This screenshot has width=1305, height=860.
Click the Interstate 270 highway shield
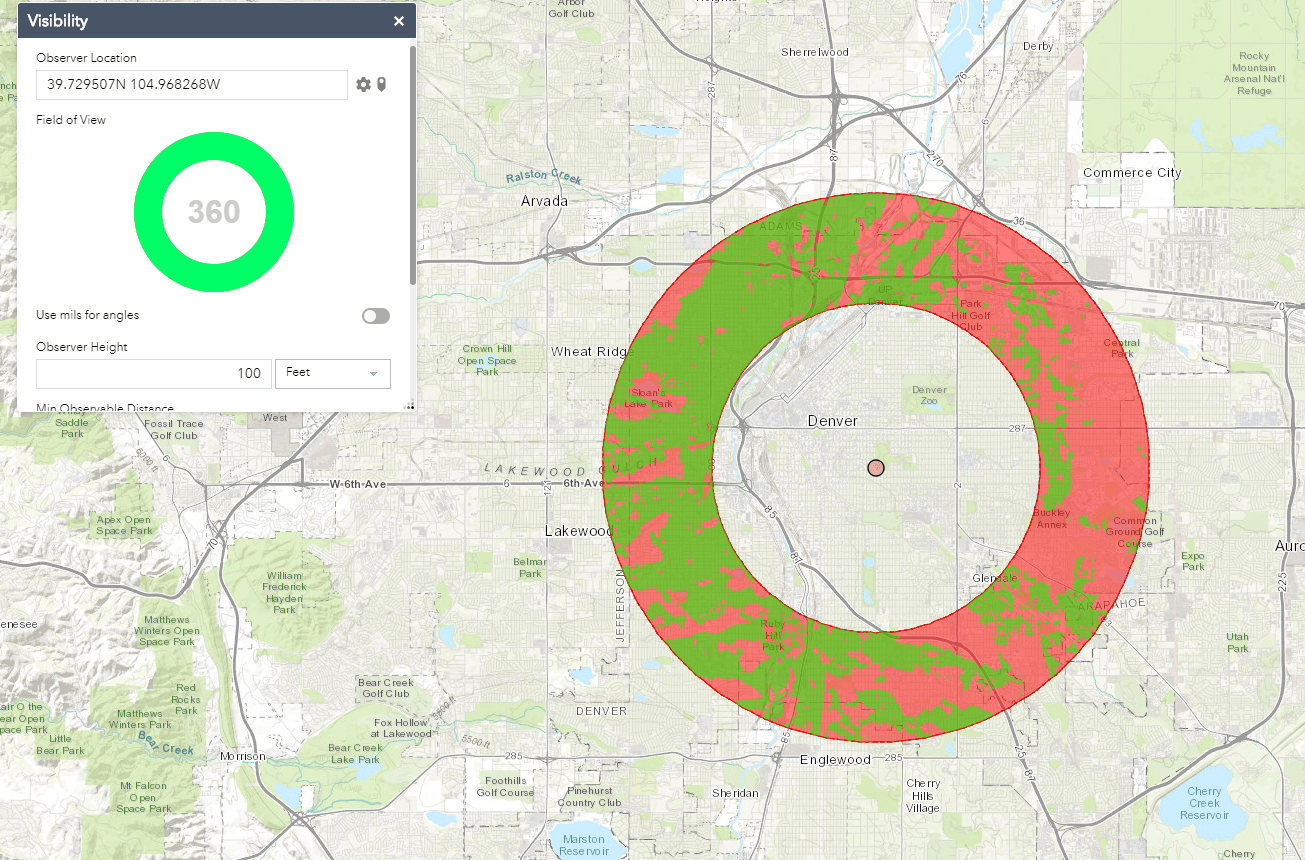click(936, 157)
